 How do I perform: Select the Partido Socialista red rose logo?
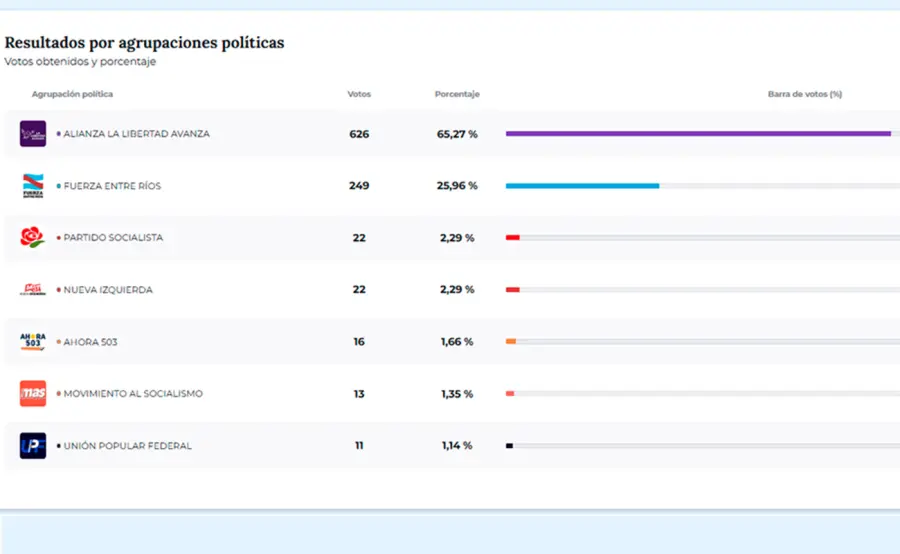click(33, 238)
